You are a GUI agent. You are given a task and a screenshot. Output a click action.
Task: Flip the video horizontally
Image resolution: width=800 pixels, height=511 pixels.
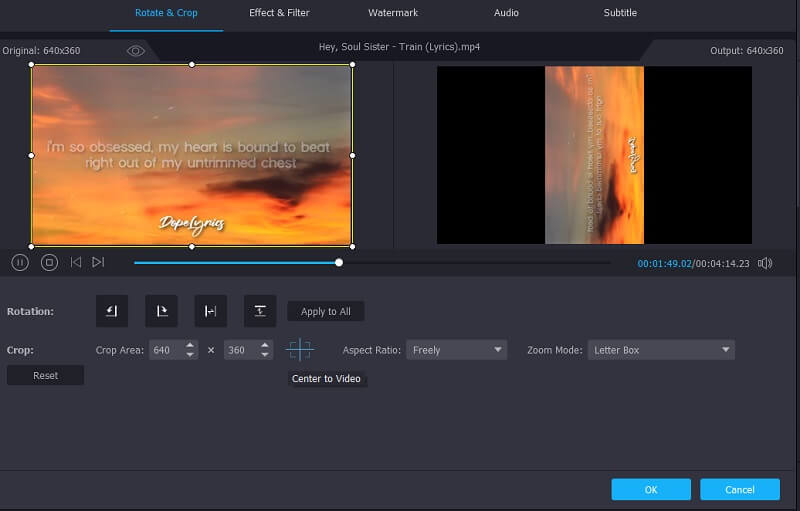[210, 311]
